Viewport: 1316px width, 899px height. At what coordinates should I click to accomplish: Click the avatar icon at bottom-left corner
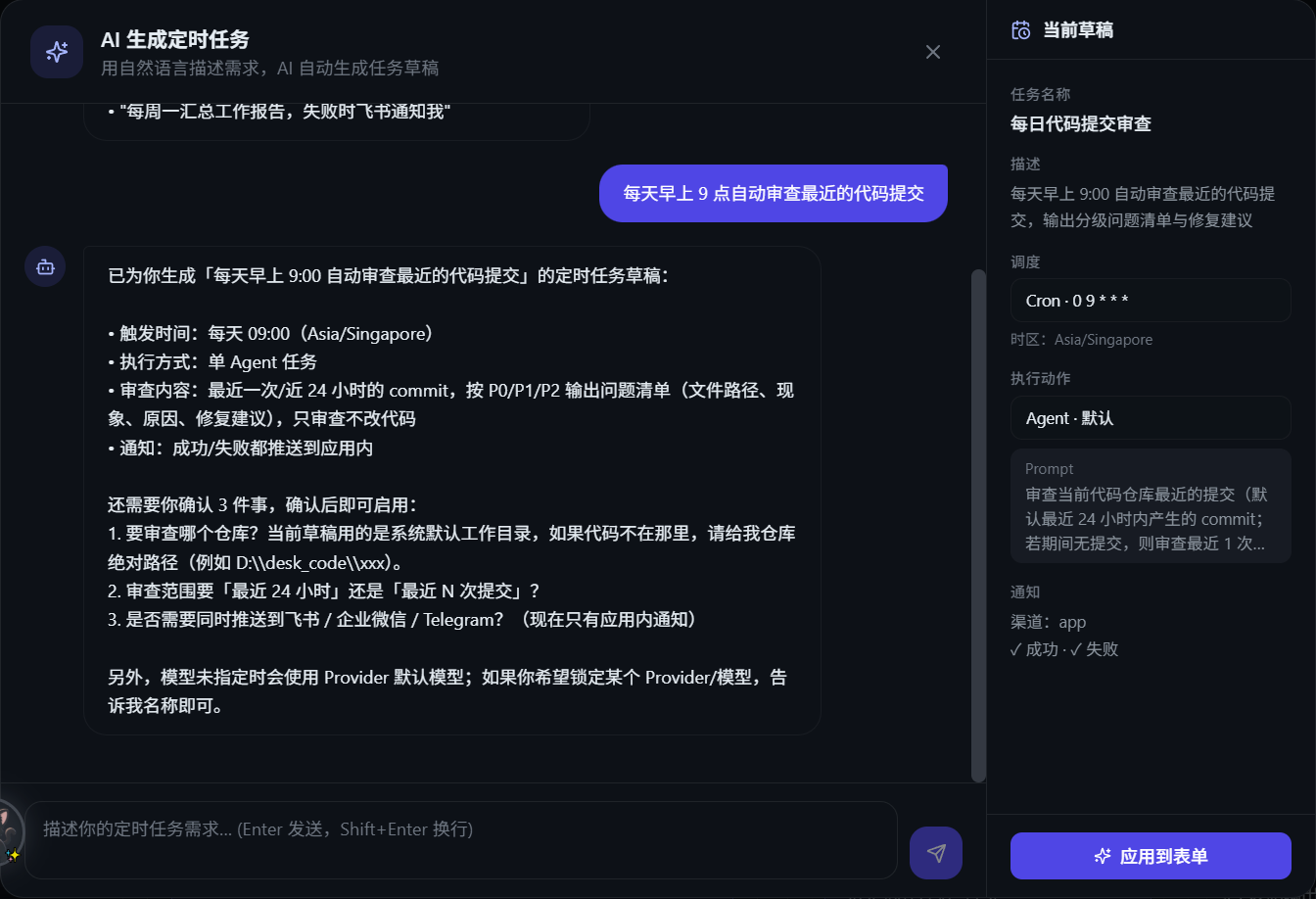8,830
